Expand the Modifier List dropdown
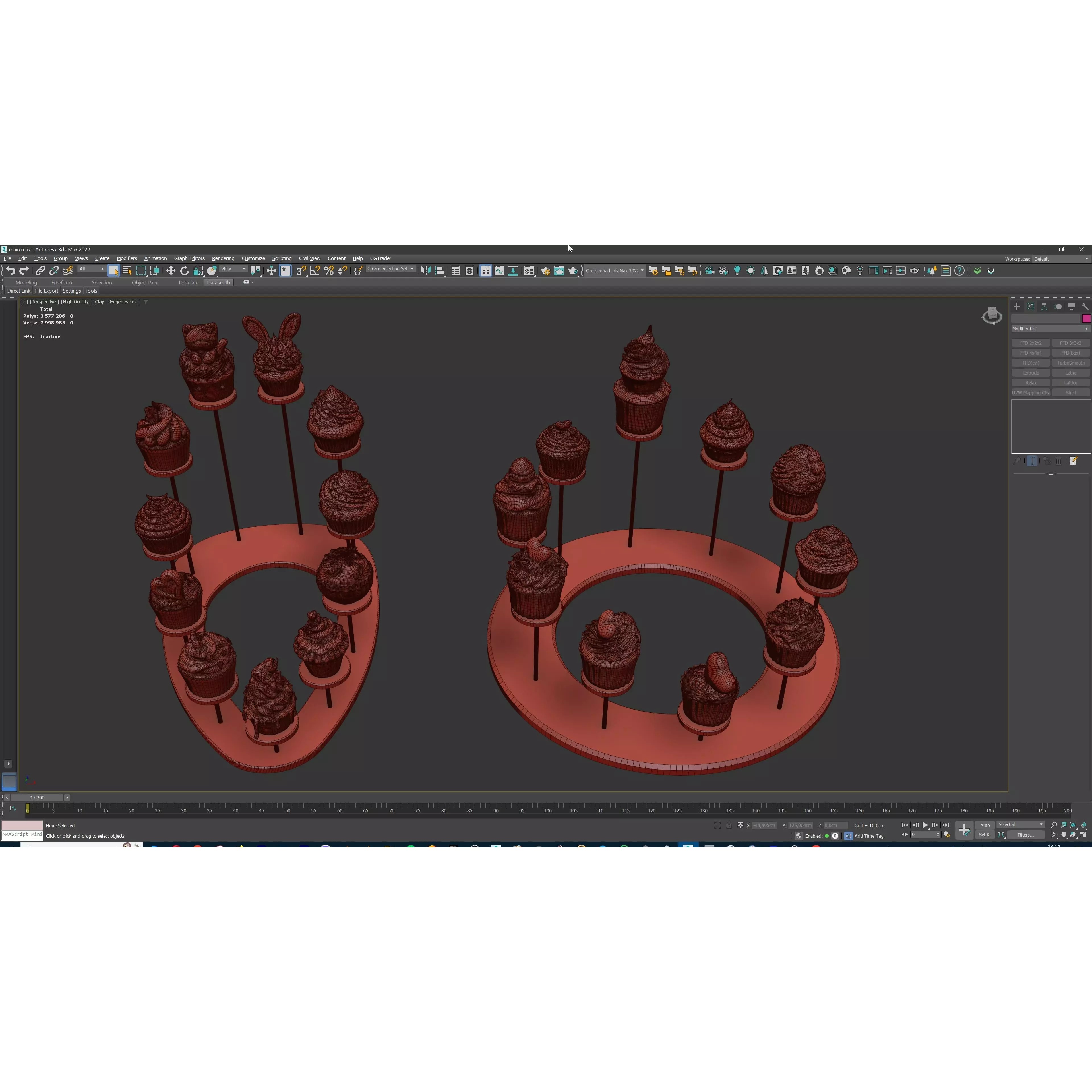Screen dimensions: 1092x1092 coord(1050,329)
